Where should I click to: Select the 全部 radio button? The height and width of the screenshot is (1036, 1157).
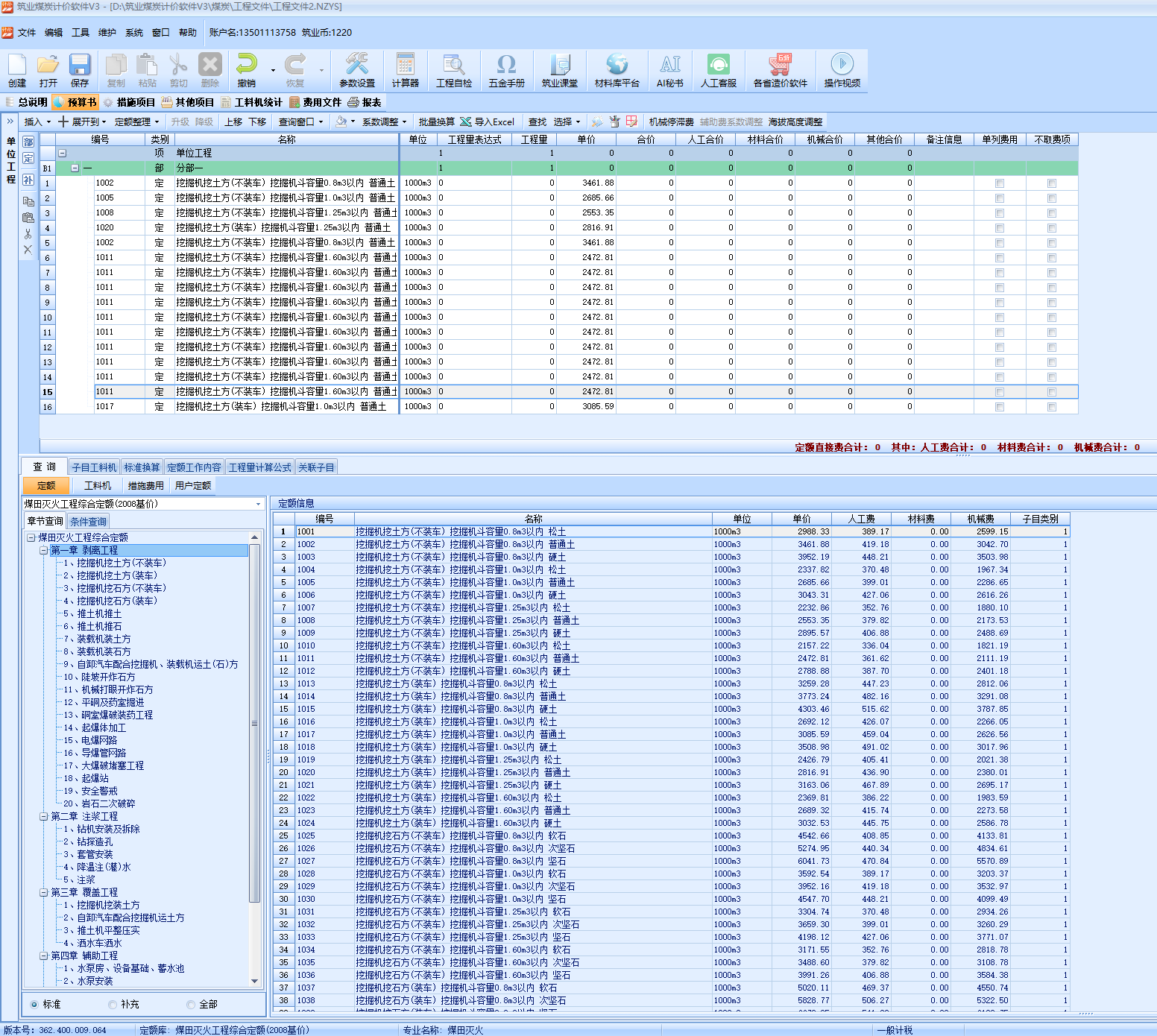tap(191, 1004)
